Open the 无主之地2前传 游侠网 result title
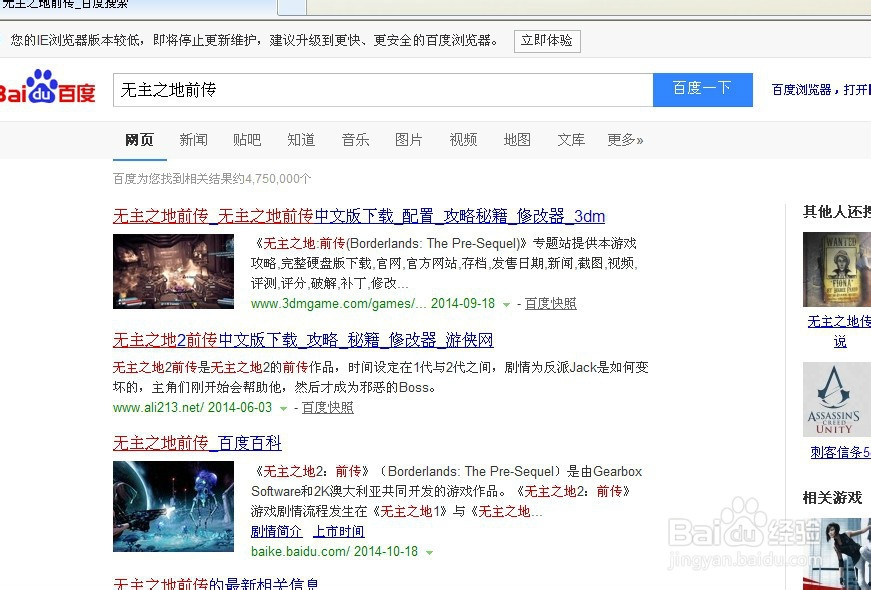Image resolution: width=871 pixels, height=590 pixels. [x=303, y=340]
